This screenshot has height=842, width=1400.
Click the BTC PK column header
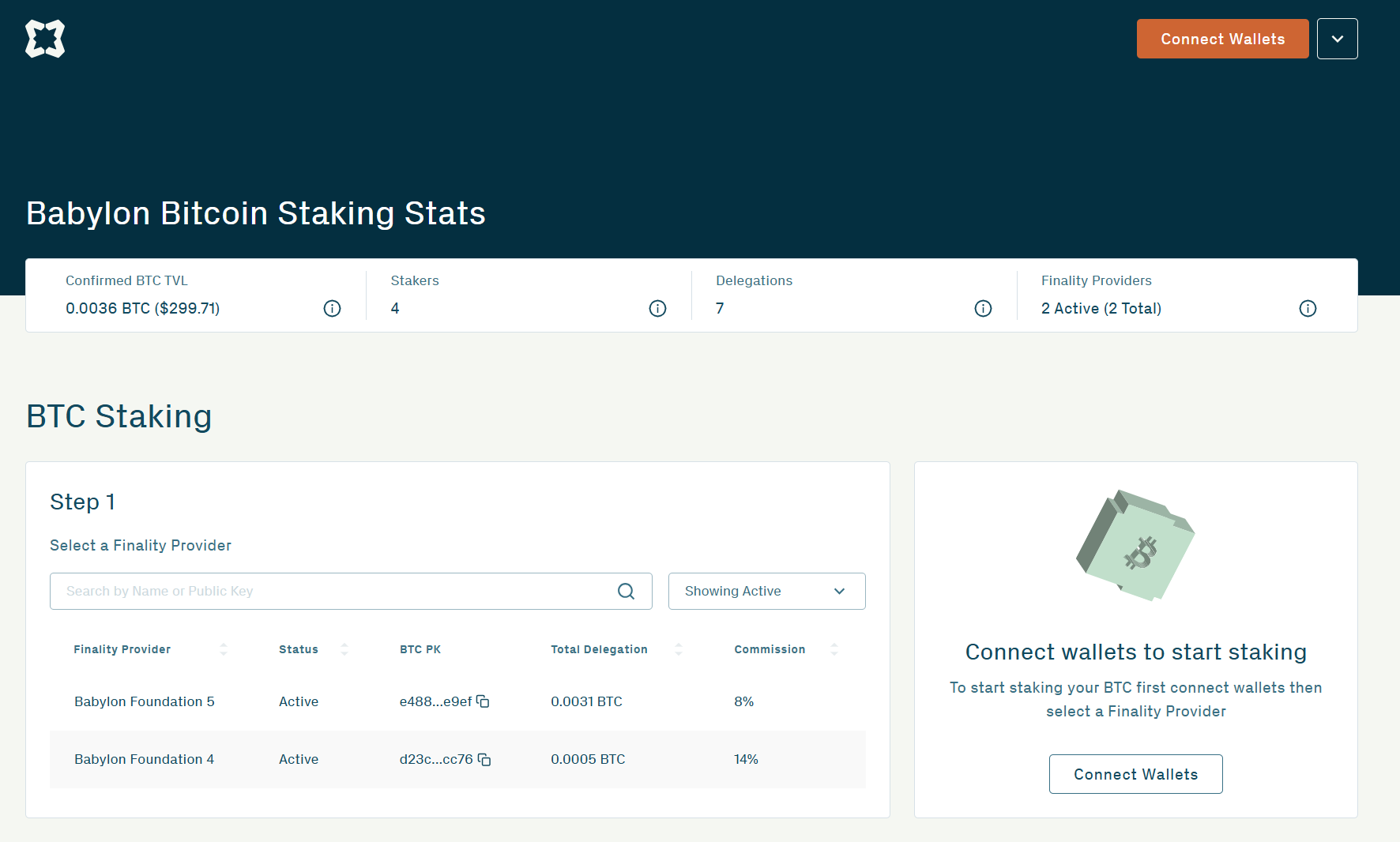[x=420, y=649]
